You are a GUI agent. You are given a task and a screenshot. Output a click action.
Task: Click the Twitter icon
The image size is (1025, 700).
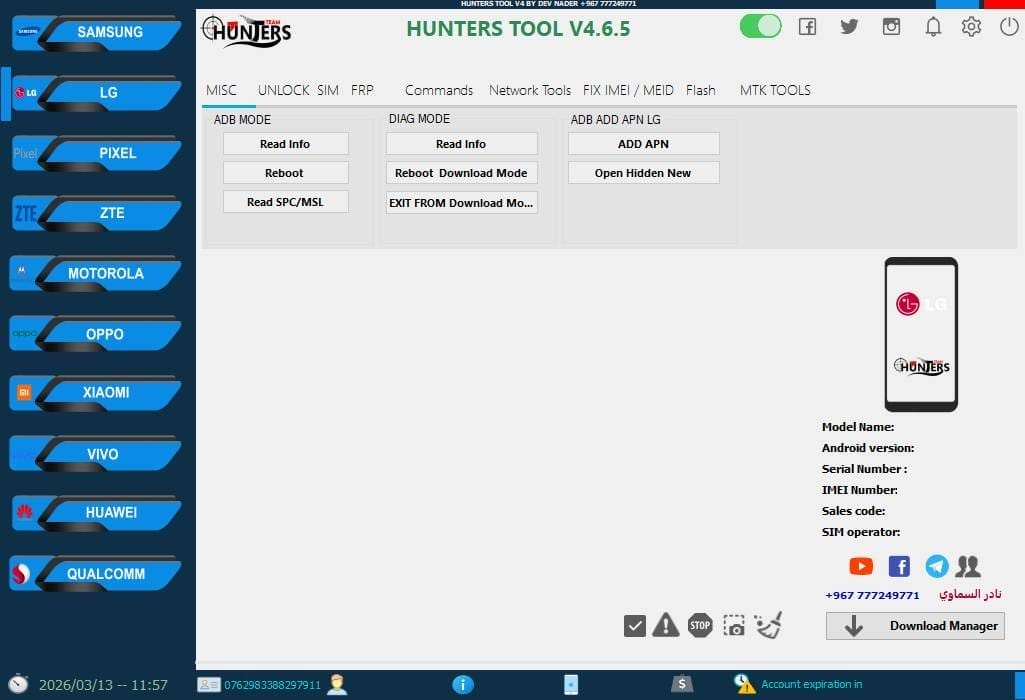point(849,27)
